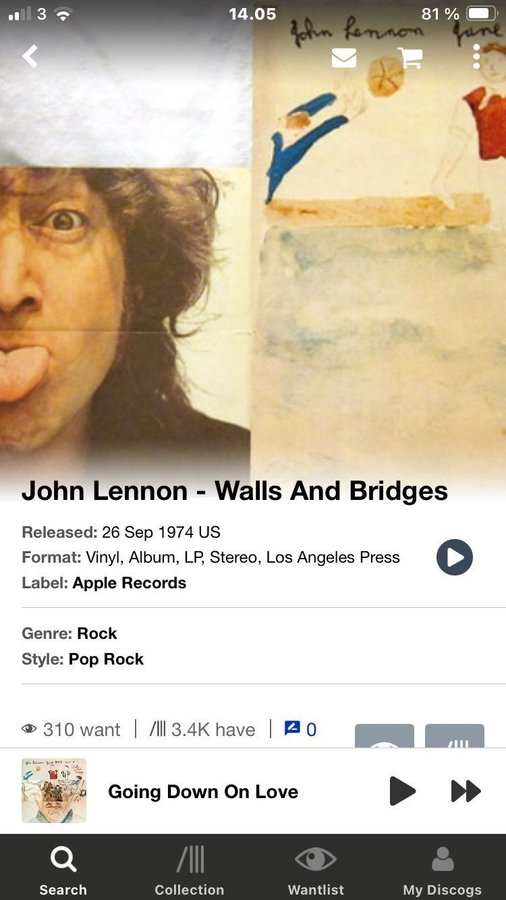Open the Pop Rock style link
The image size is (506, 900).
[106, 659]
